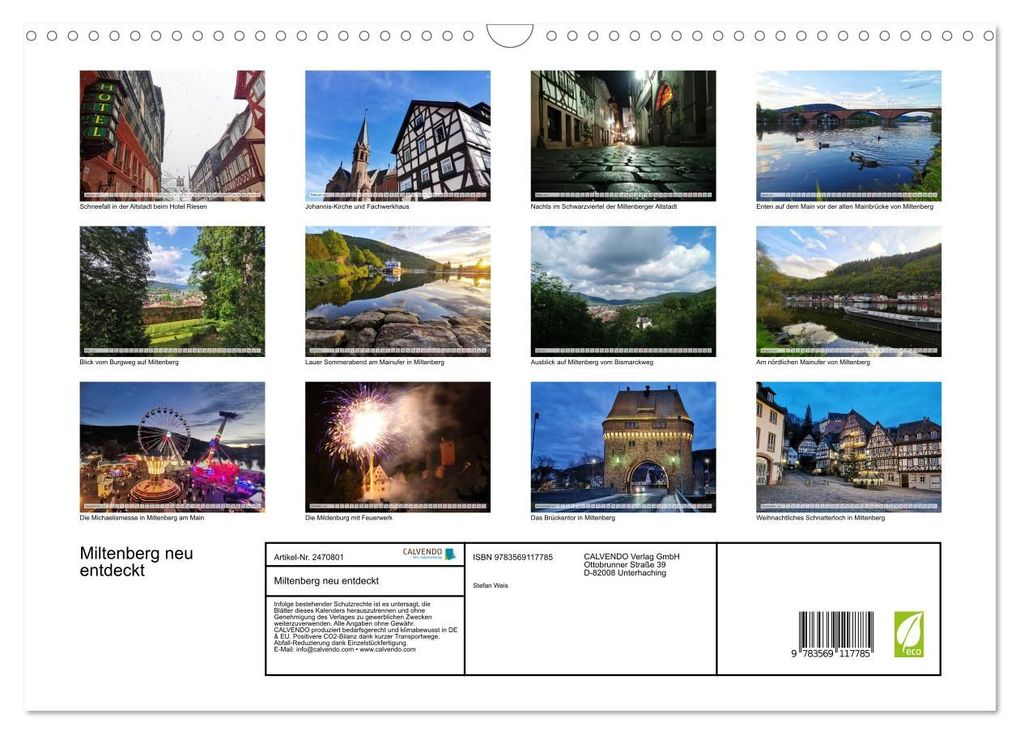This screenshot has width=1020, height=735.
Task: Click caption 'Ausblick auf Miltenberg vom Bismarckweg'
Action: coord(592,362)
